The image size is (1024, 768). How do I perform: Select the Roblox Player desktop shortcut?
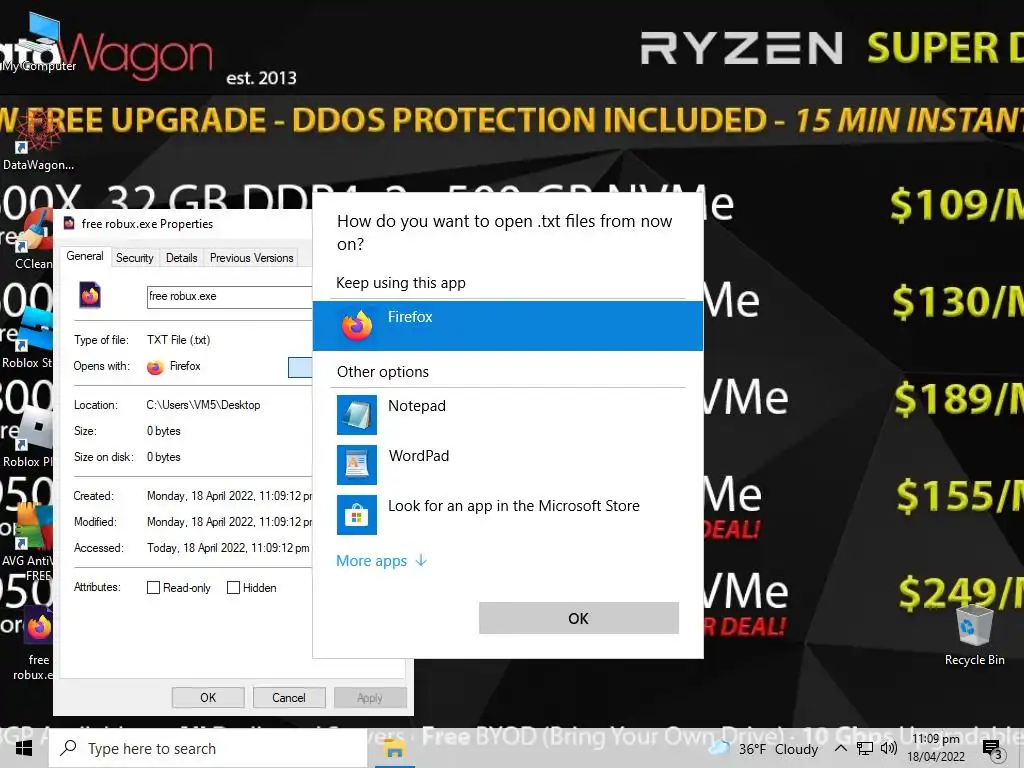27,438
